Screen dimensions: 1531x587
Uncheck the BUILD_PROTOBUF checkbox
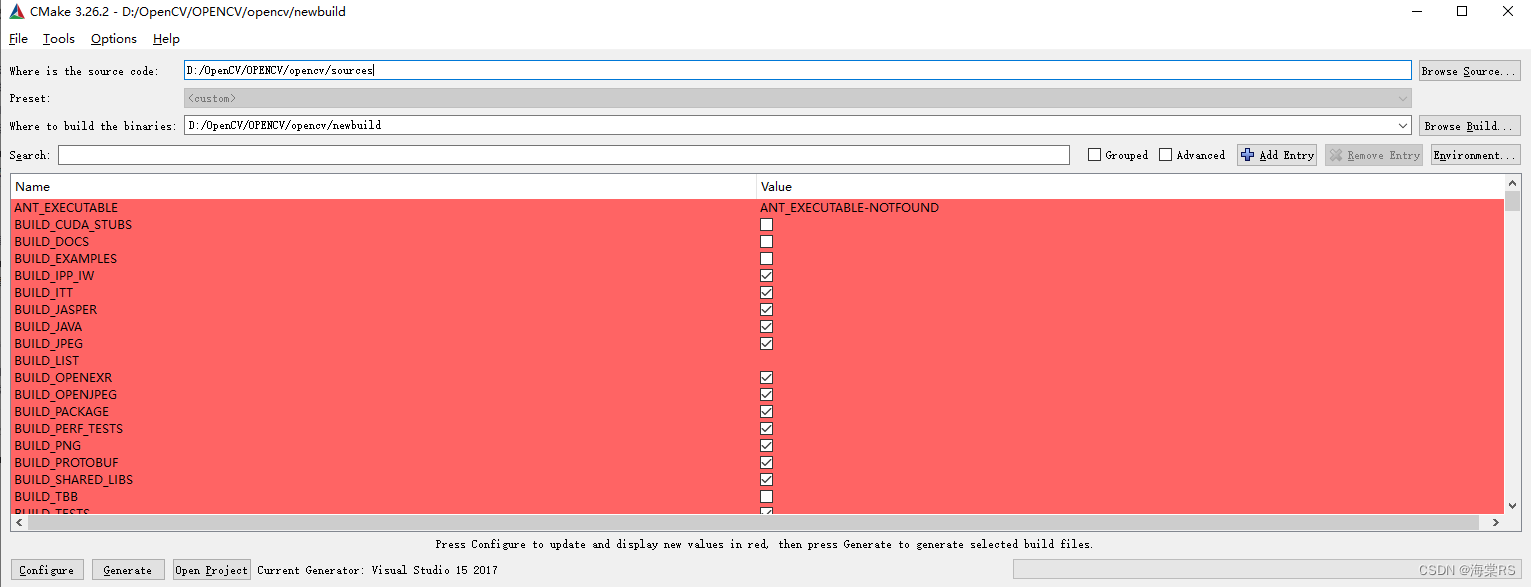click(766, 463)
